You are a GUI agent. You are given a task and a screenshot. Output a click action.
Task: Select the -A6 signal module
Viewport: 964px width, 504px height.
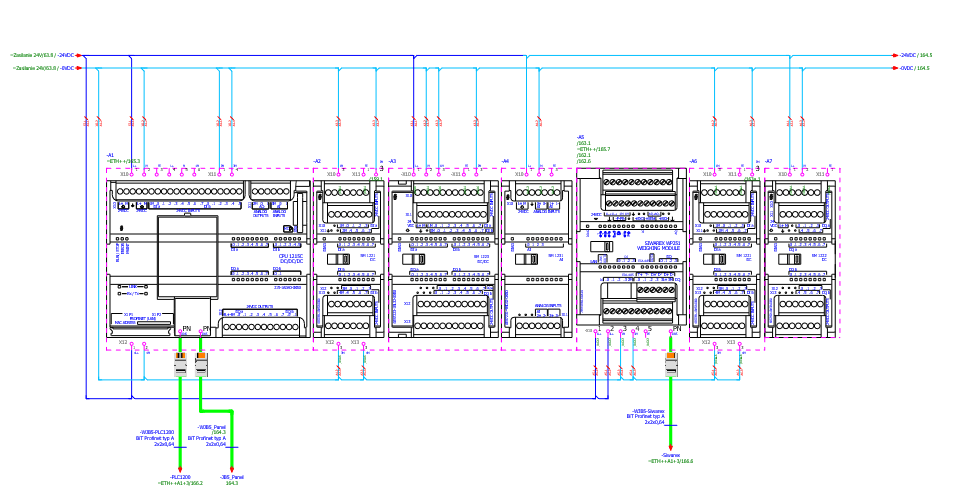725,258
